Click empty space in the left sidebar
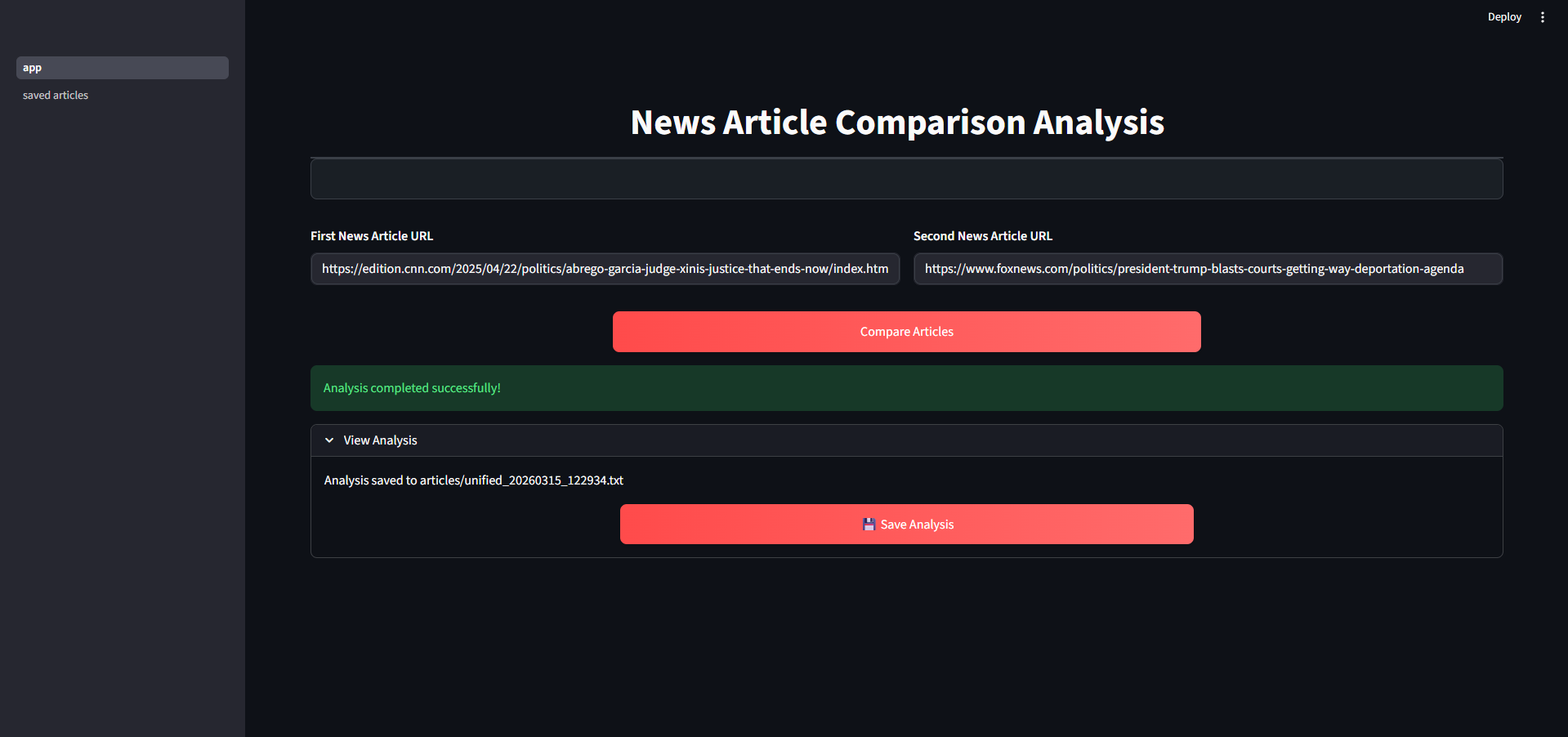 pos(123,409)
